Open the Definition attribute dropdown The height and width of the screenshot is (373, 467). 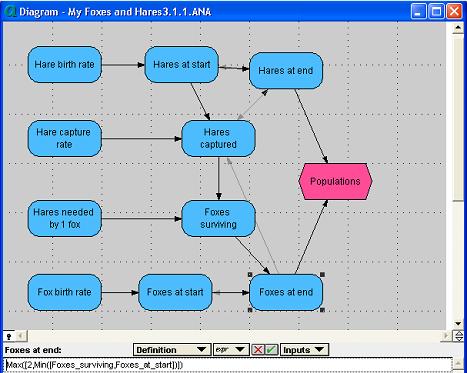pyautogui.click(x=172, y=350)
